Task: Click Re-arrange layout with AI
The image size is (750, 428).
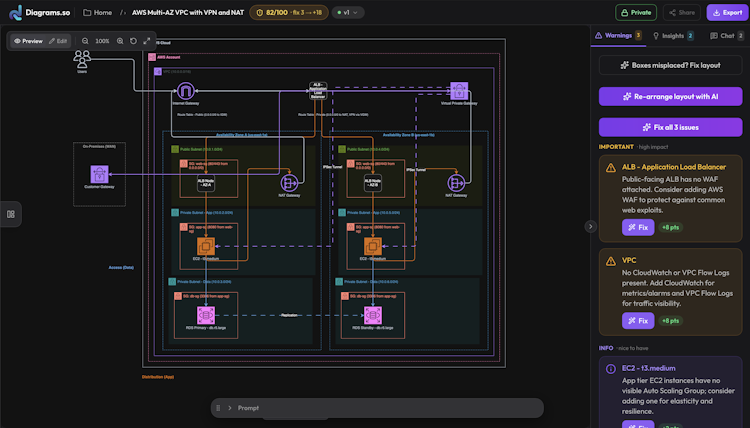Action: click(x=671, y=97)
